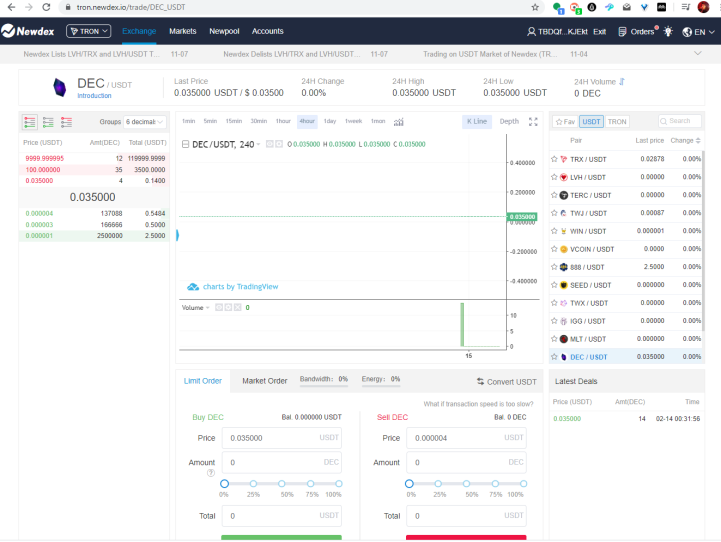Open the Orders list icon
Screen dimensions: 721x542
click(622, 32)
